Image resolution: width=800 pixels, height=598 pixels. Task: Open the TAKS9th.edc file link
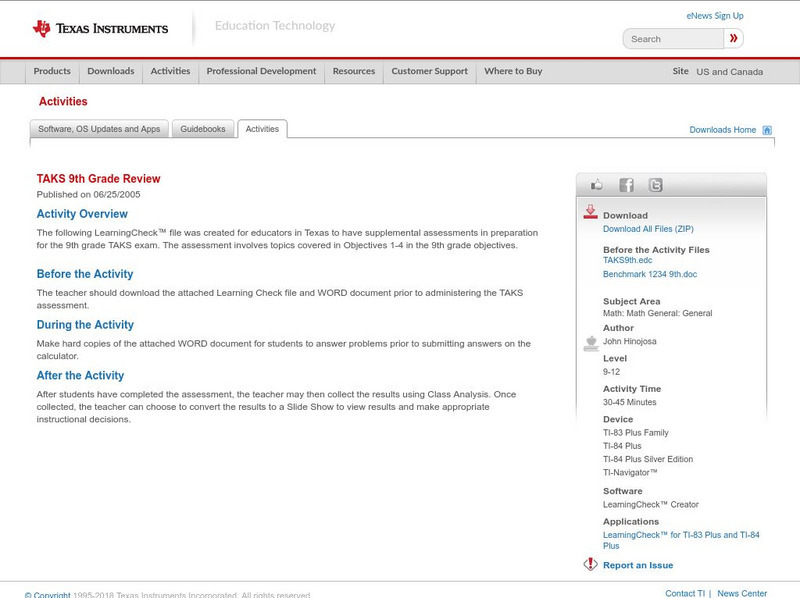(627, 260)
